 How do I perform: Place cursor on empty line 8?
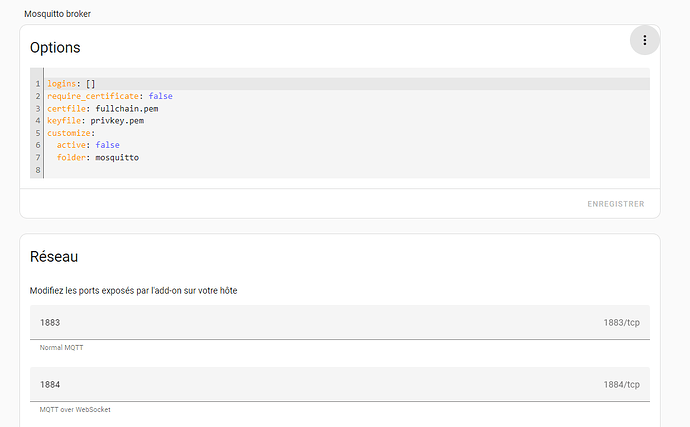coord(200,170)
